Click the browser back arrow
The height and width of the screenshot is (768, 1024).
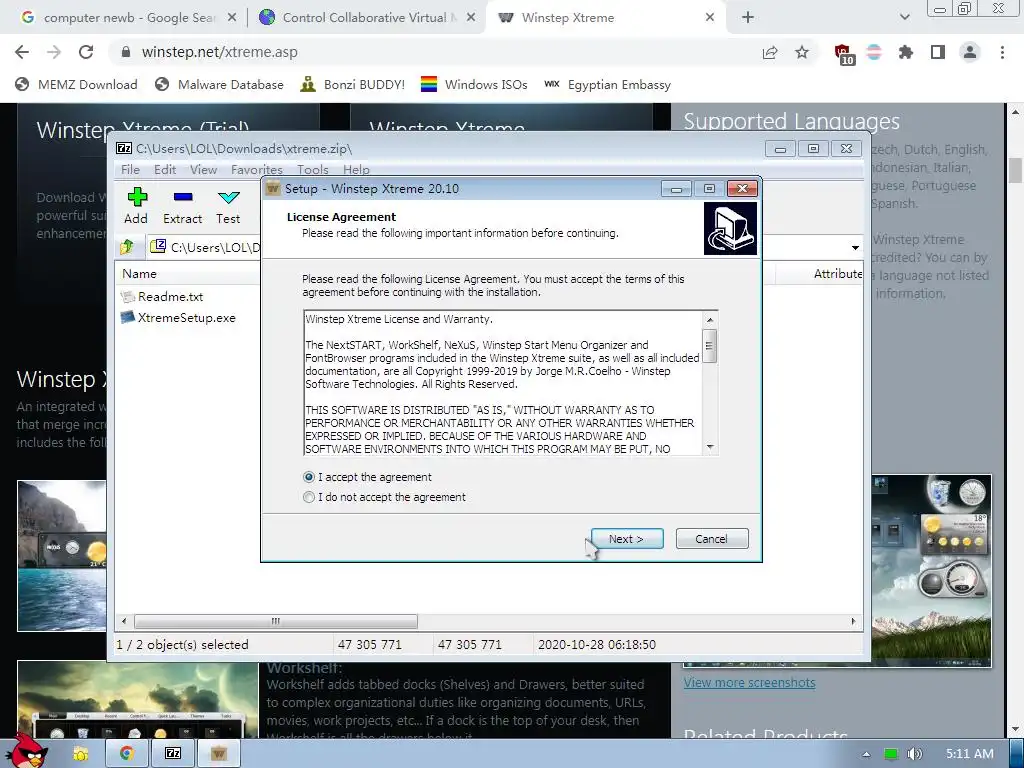(22, 52)
